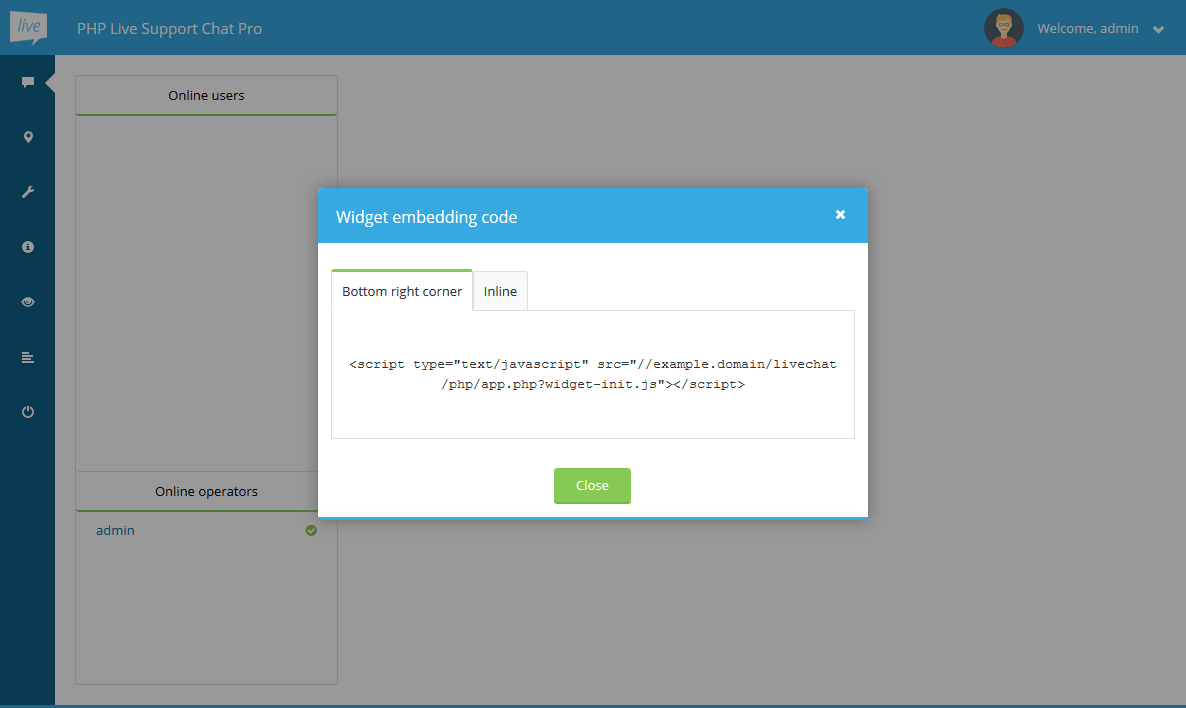This screenshot has width=1186, height=708.
Task: Click the power logout sidebar icon
Action: (x=28, y=412)
